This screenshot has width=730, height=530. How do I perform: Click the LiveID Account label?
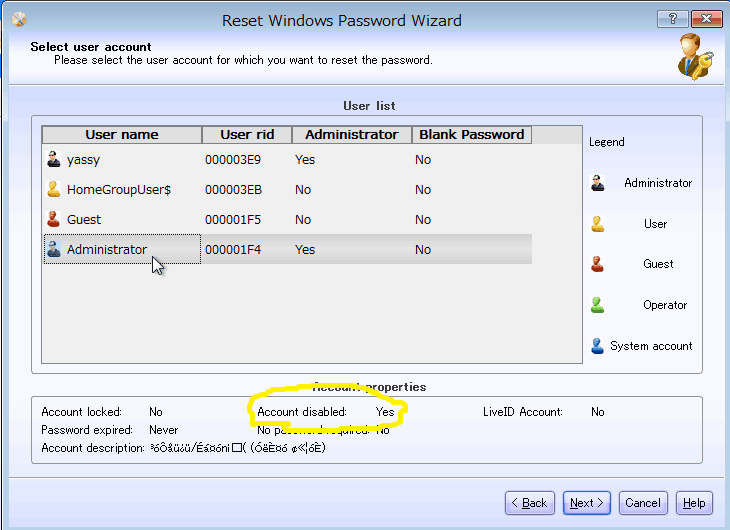tap(522, 412)
